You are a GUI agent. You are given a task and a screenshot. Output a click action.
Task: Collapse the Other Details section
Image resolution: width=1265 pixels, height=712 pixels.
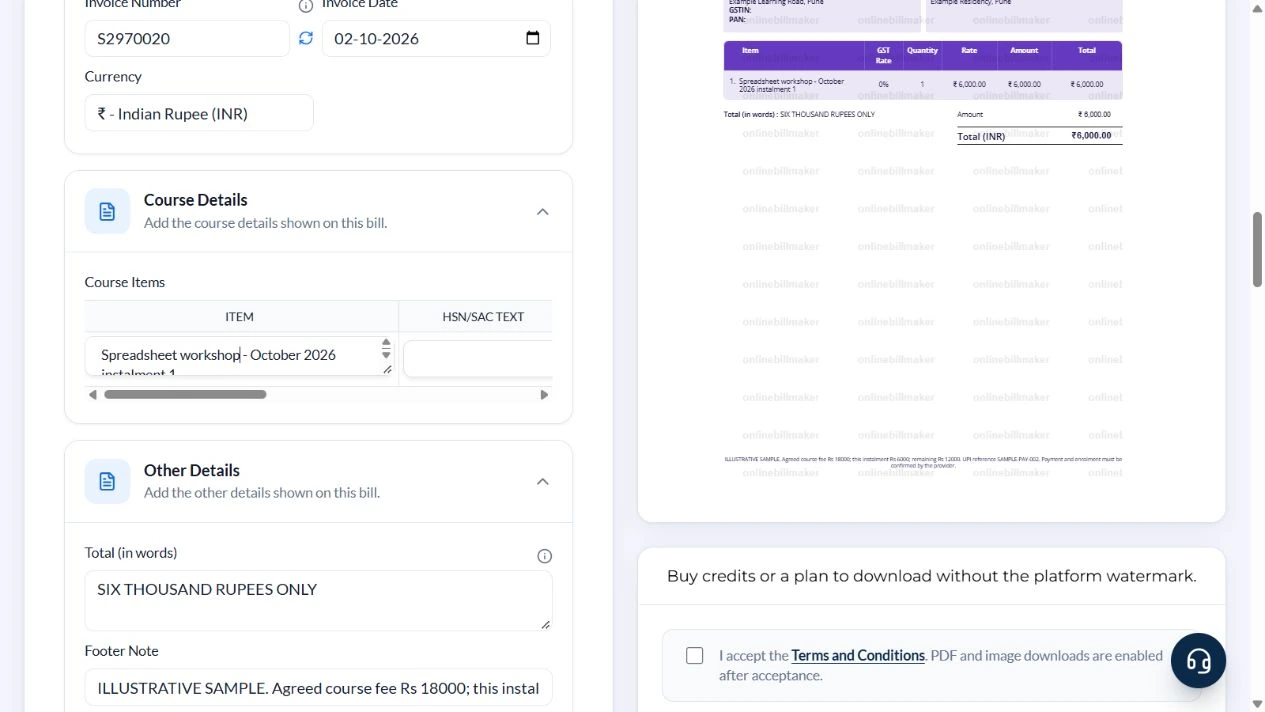pos(543,482)
